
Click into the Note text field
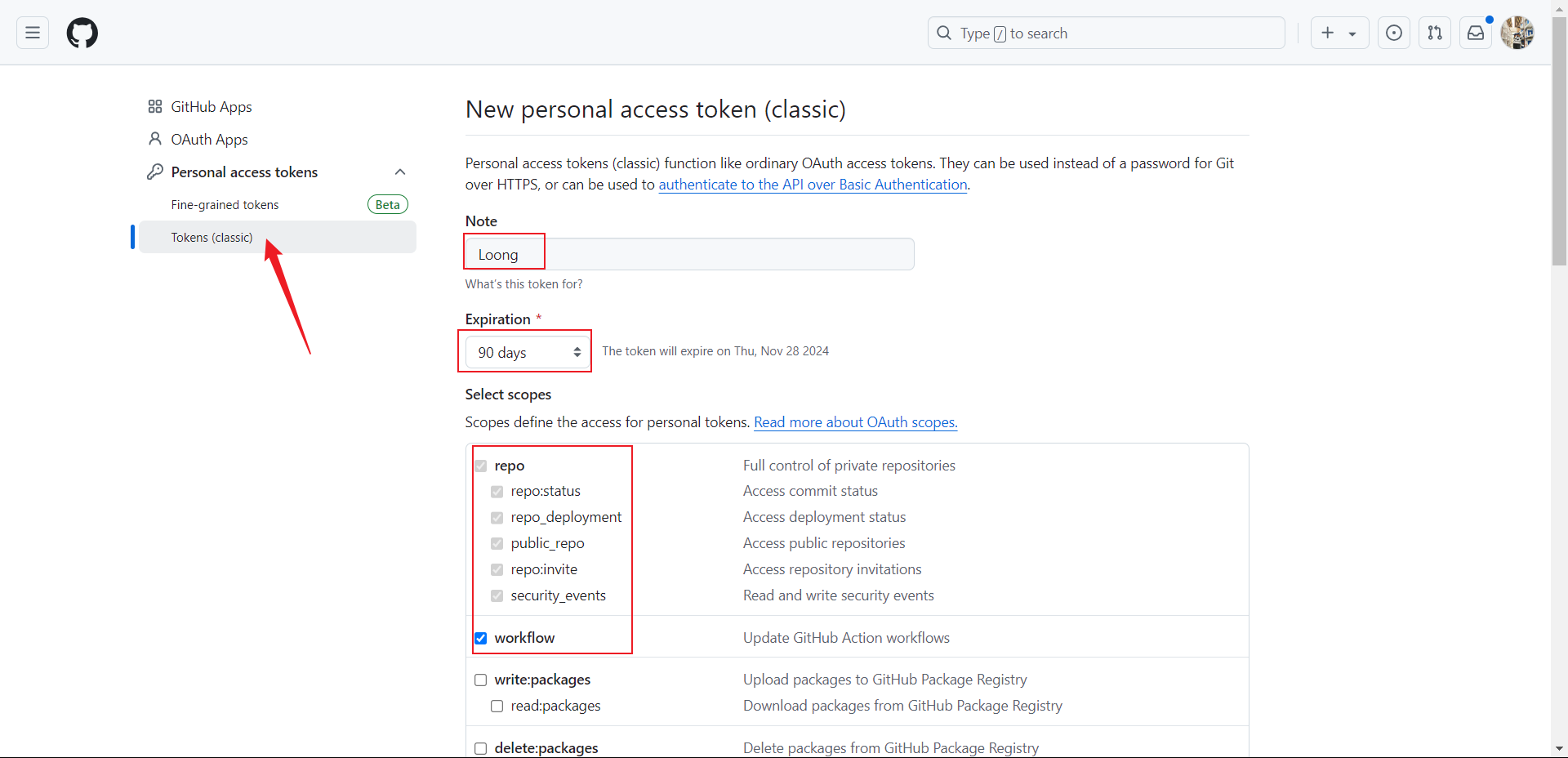click(x=689, y=254)
